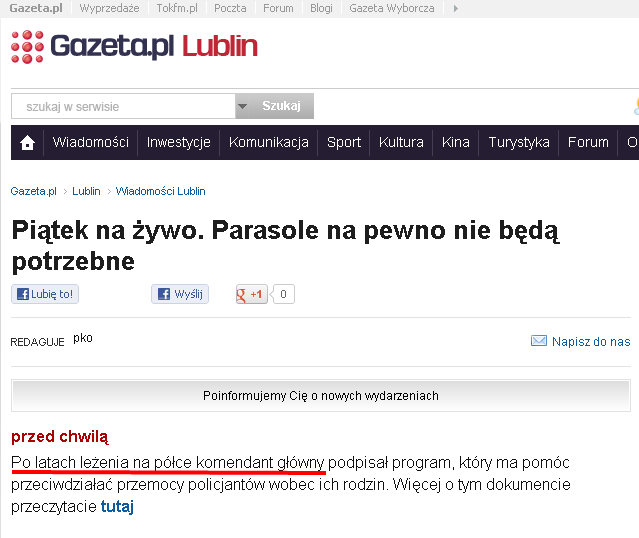The width and height of the screenshot is (639, 538).
Task: Expand the search scope dropdown arrow
Action: (x=242, y=106)
